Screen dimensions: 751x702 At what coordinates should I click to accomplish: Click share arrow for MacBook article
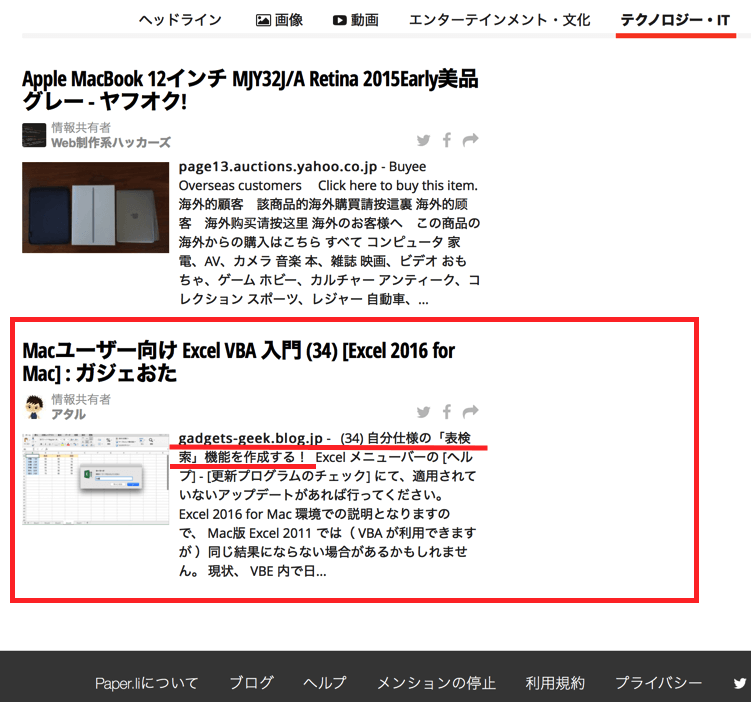pos(470,140)
